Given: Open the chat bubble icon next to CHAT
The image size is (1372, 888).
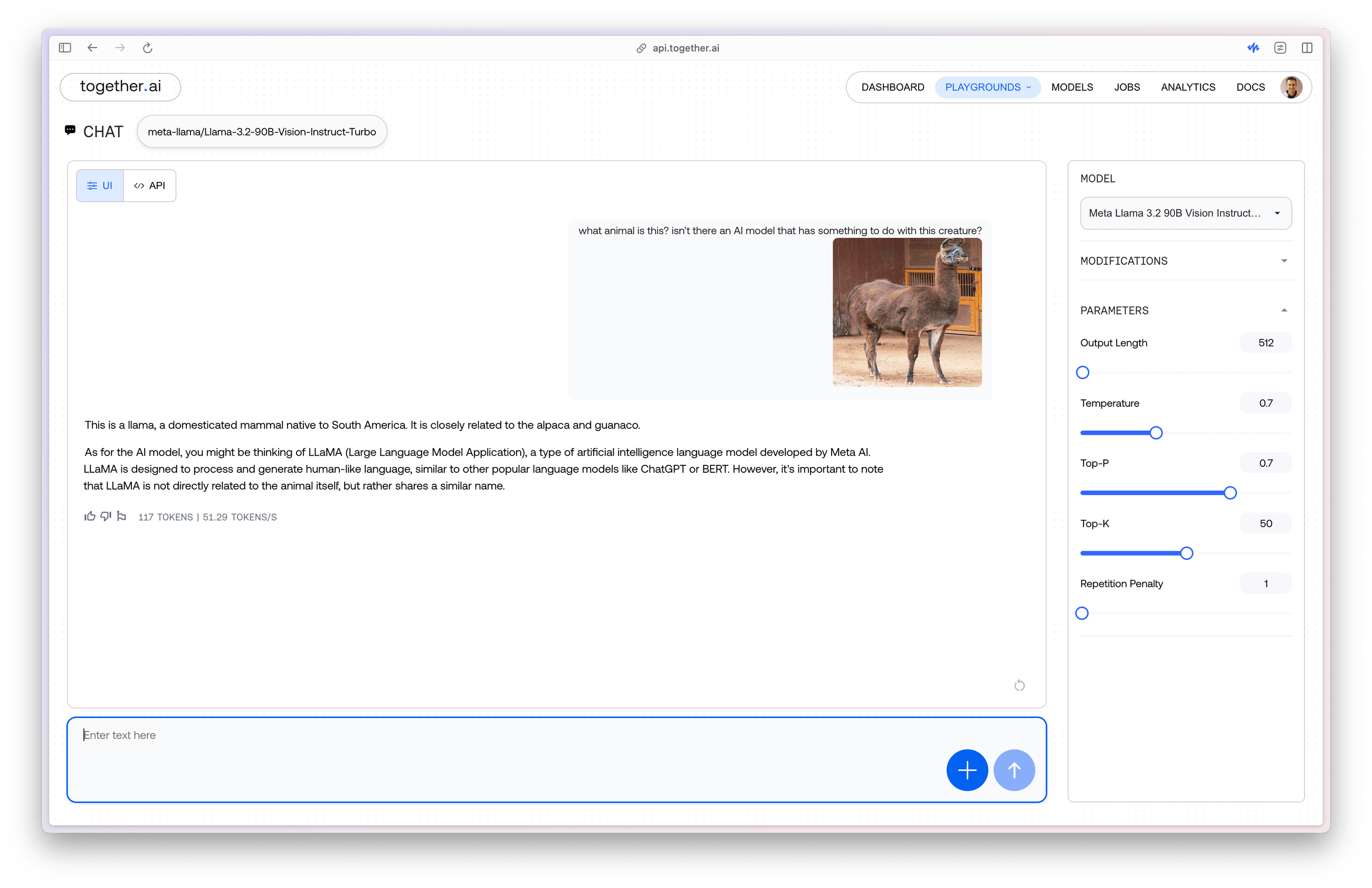Looking at the screenshot, I should [70, 131].
